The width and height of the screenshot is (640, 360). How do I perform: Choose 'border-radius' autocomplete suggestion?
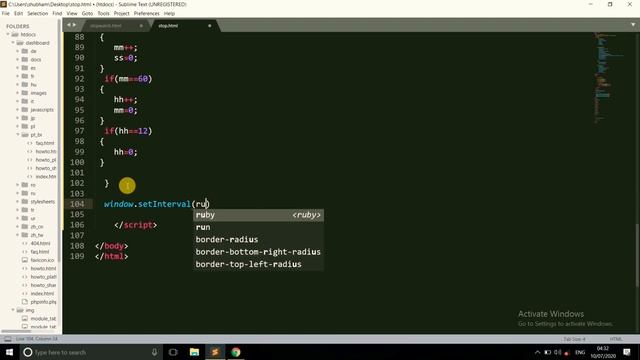coord(258,240)
